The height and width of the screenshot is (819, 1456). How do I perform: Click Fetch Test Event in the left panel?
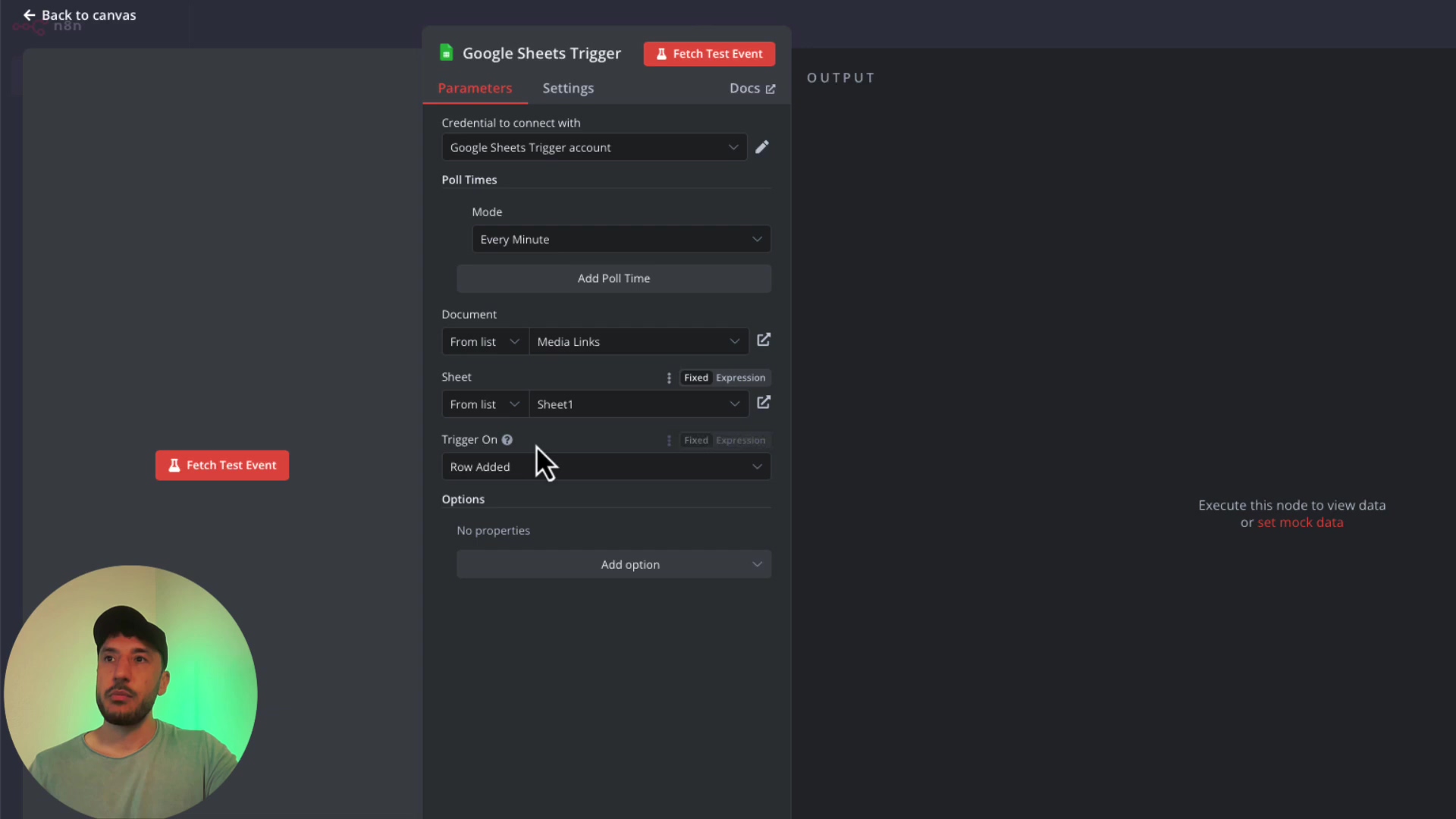point(222,465)
